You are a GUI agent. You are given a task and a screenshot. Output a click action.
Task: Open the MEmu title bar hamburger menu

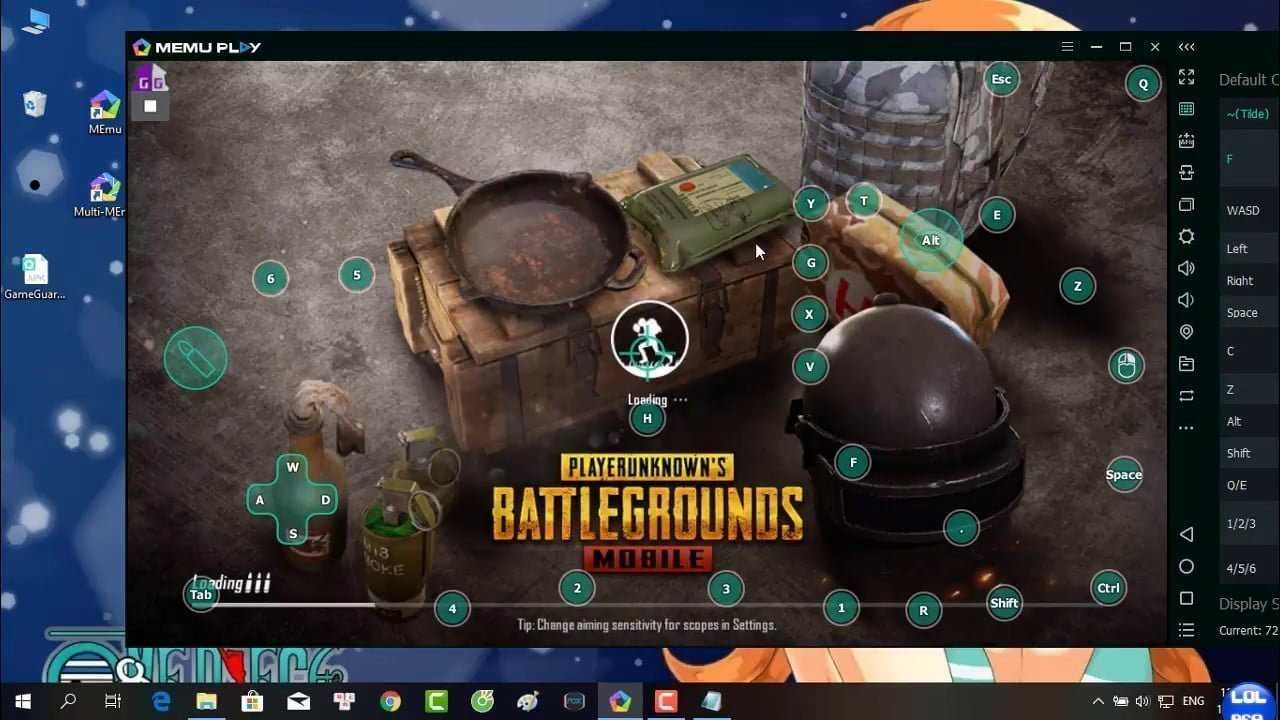[1067, 47]
